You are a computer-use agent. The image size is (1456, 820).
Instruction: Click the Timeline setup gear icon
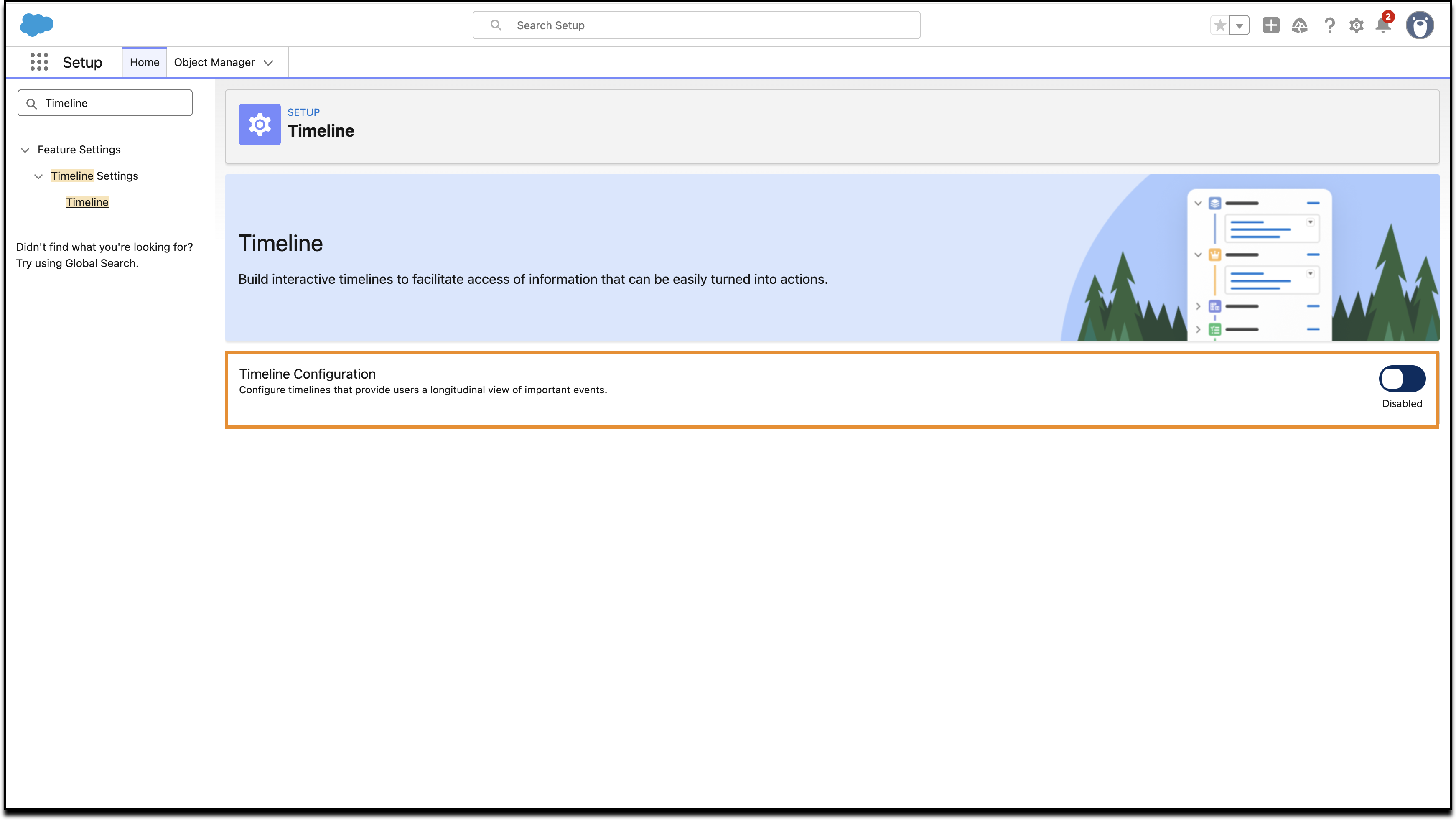[260, 124]
